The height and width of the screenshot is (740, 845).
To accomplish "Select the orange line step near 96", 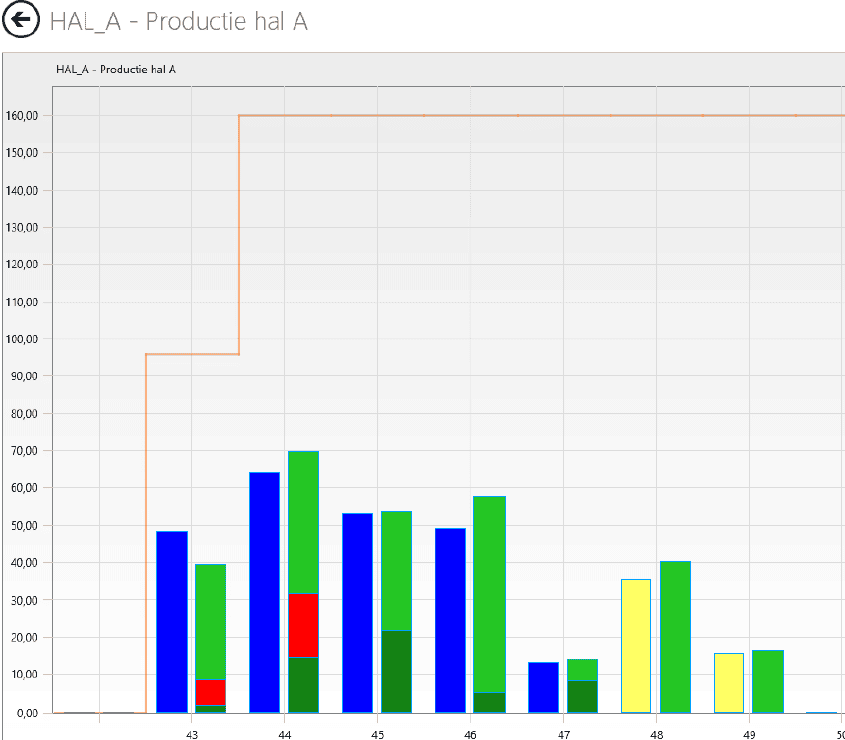I will click(192, 354).
